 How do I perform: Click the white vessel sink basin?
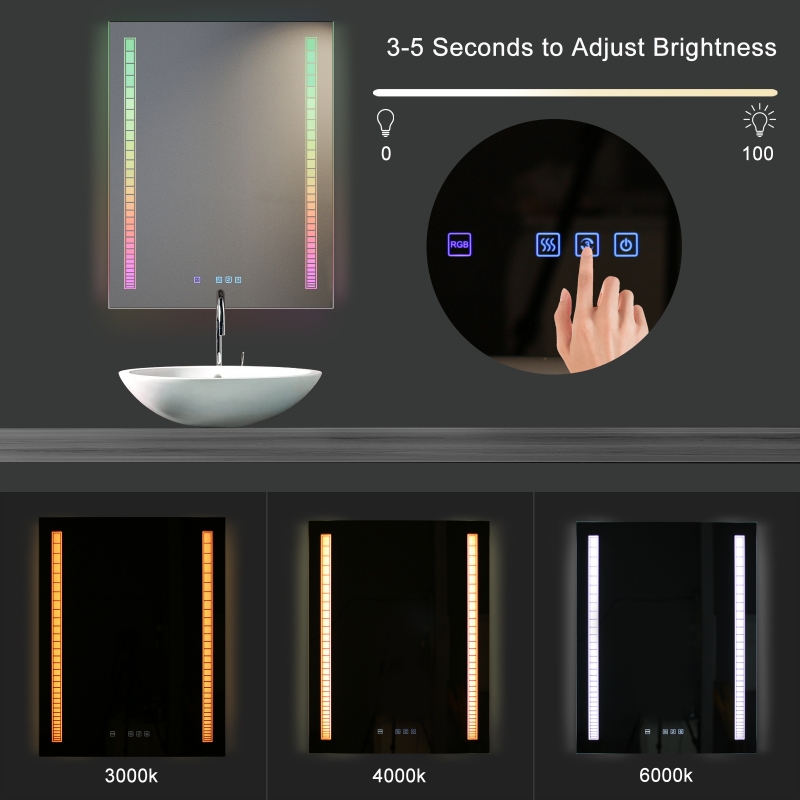(220, 395)
